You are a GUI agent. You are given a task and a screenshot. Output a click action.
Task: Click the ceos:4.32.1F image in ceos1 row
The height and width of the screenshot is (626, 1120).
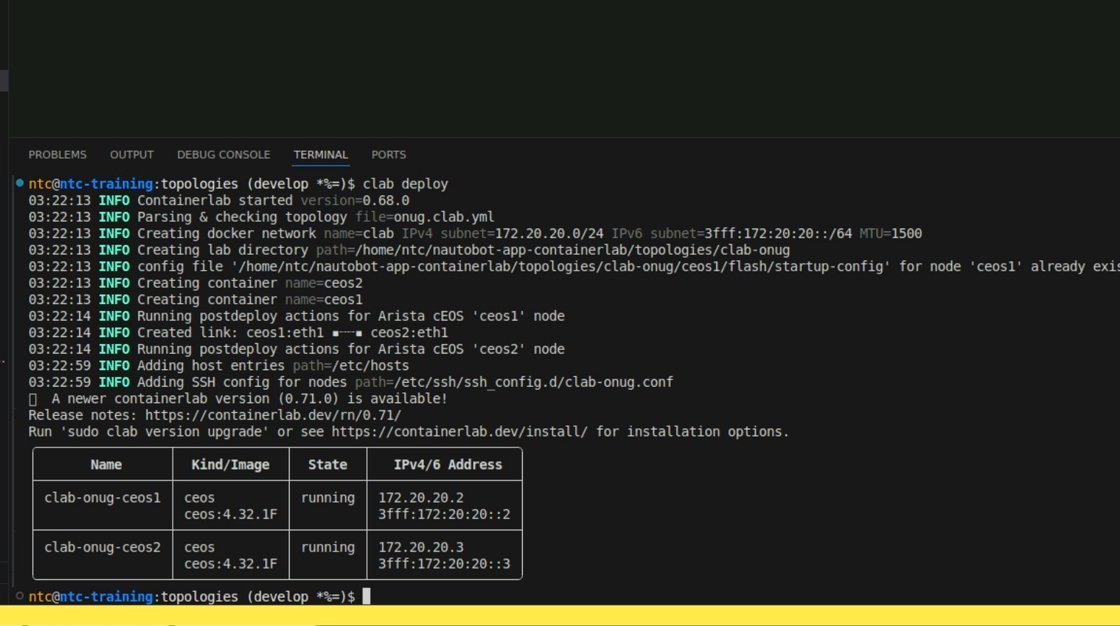click(231, 514)
